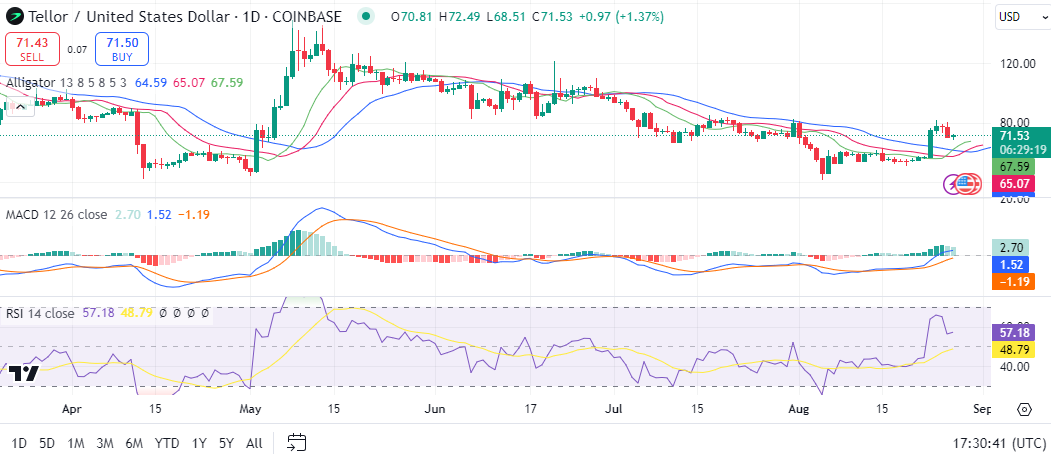The width and height of the screenshot is (1051, 457).
Task: Click the SELL 71.43 button
Action: pos(32,49)
